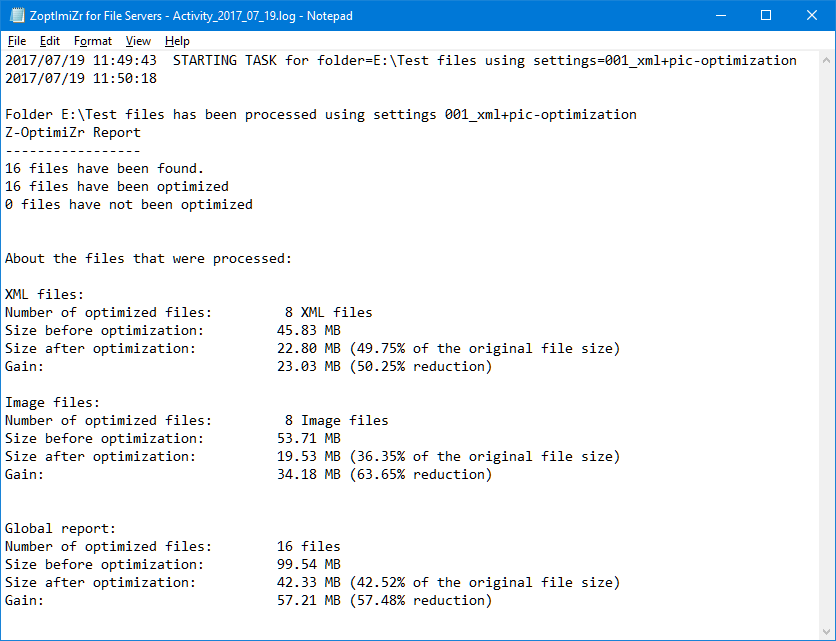836x641 pixels.
Task: Click the 'Z-OptimiZr Report' heading line
Action: coord(73,132)
